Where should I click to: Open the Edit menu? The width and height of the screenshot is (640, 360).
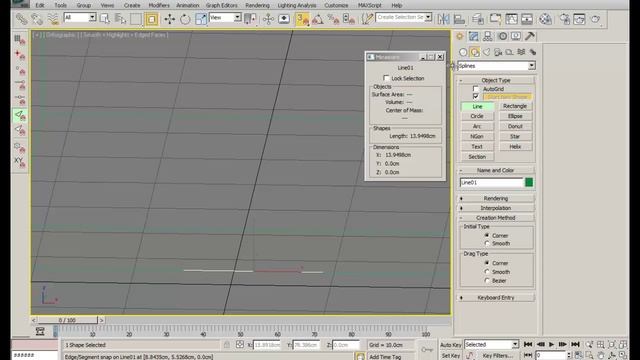pyautogui.click(x=40, y=5)
